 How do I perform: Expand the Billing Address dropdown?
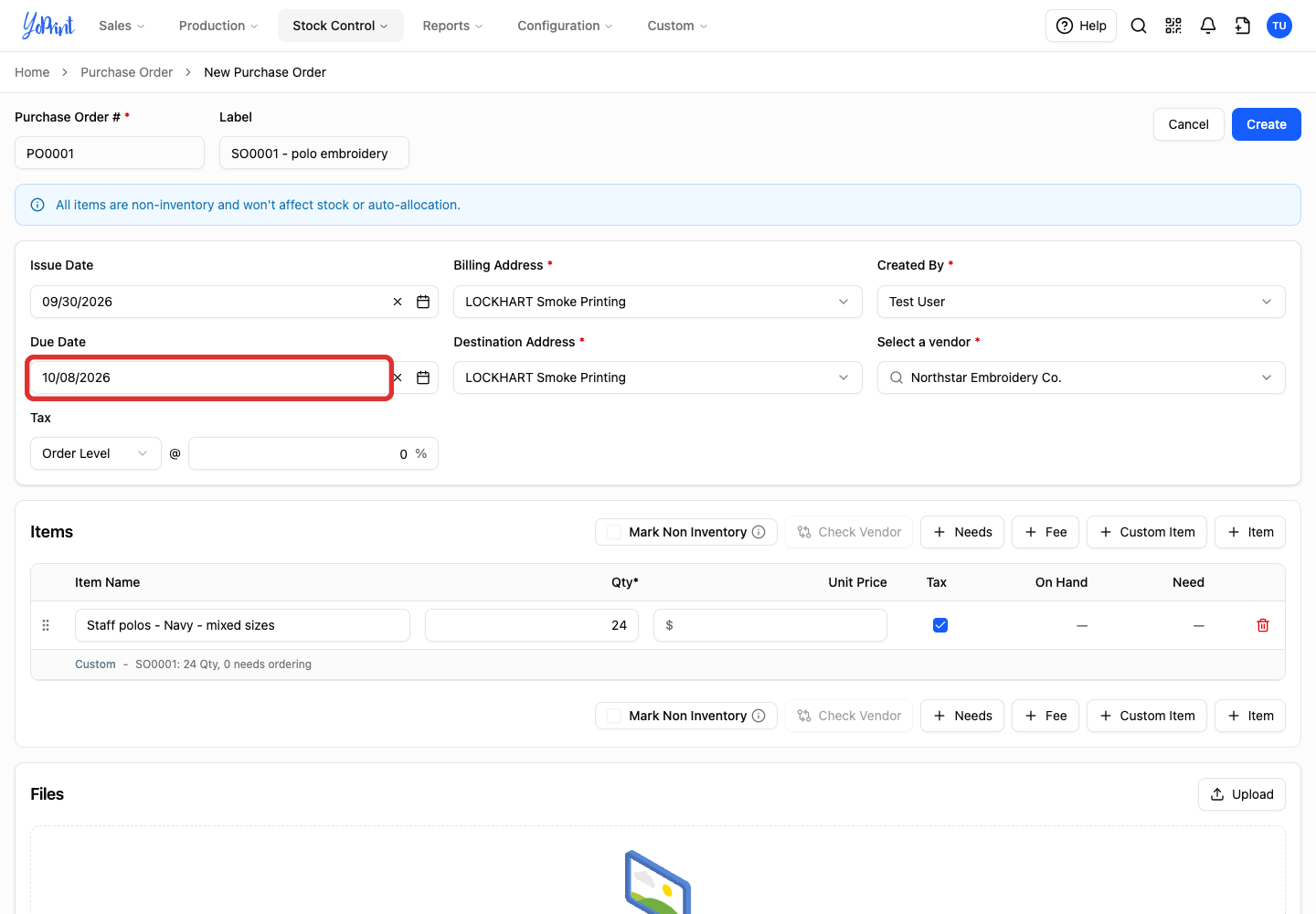click(658, 302)
